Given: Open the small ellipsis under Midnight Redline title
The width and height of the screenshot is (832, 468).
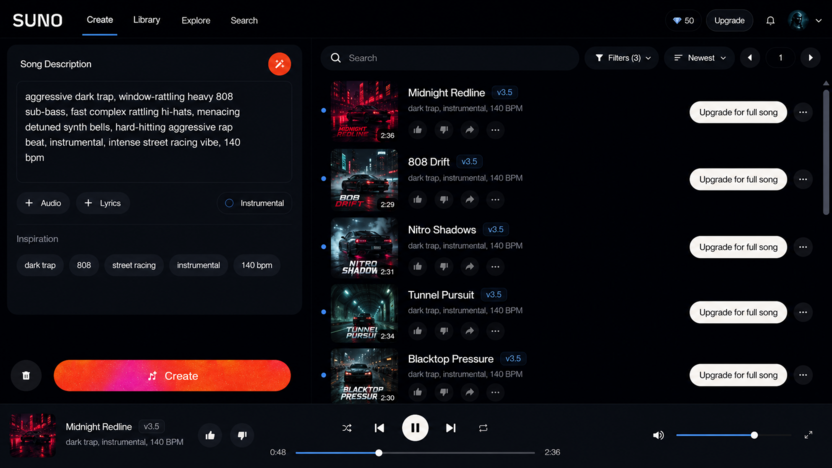Looking at the screenshot, I should pyautogui.click(x=495, y=129).
